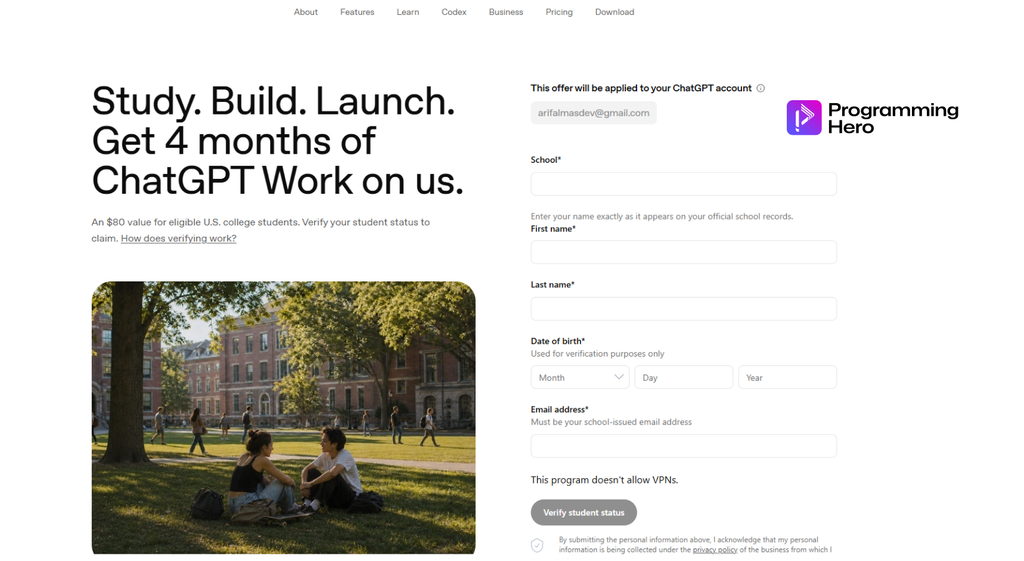1024x561 pixels.
Task: Click the 'Used for verification purposes only' text
Action: [x=598, y=354]
